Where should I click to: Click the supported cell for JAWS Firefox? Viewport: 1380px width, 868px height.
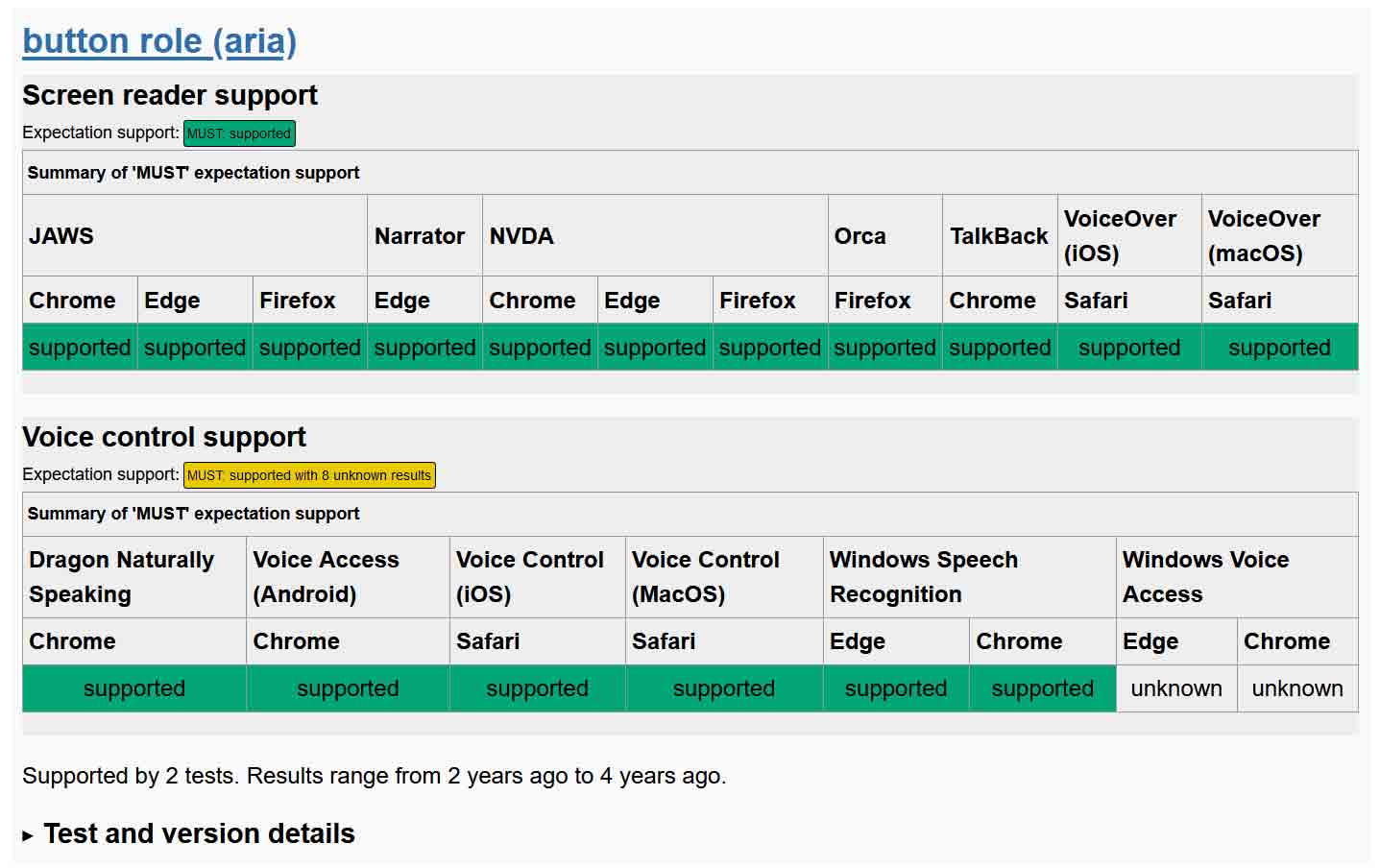(x=310, y=348)
